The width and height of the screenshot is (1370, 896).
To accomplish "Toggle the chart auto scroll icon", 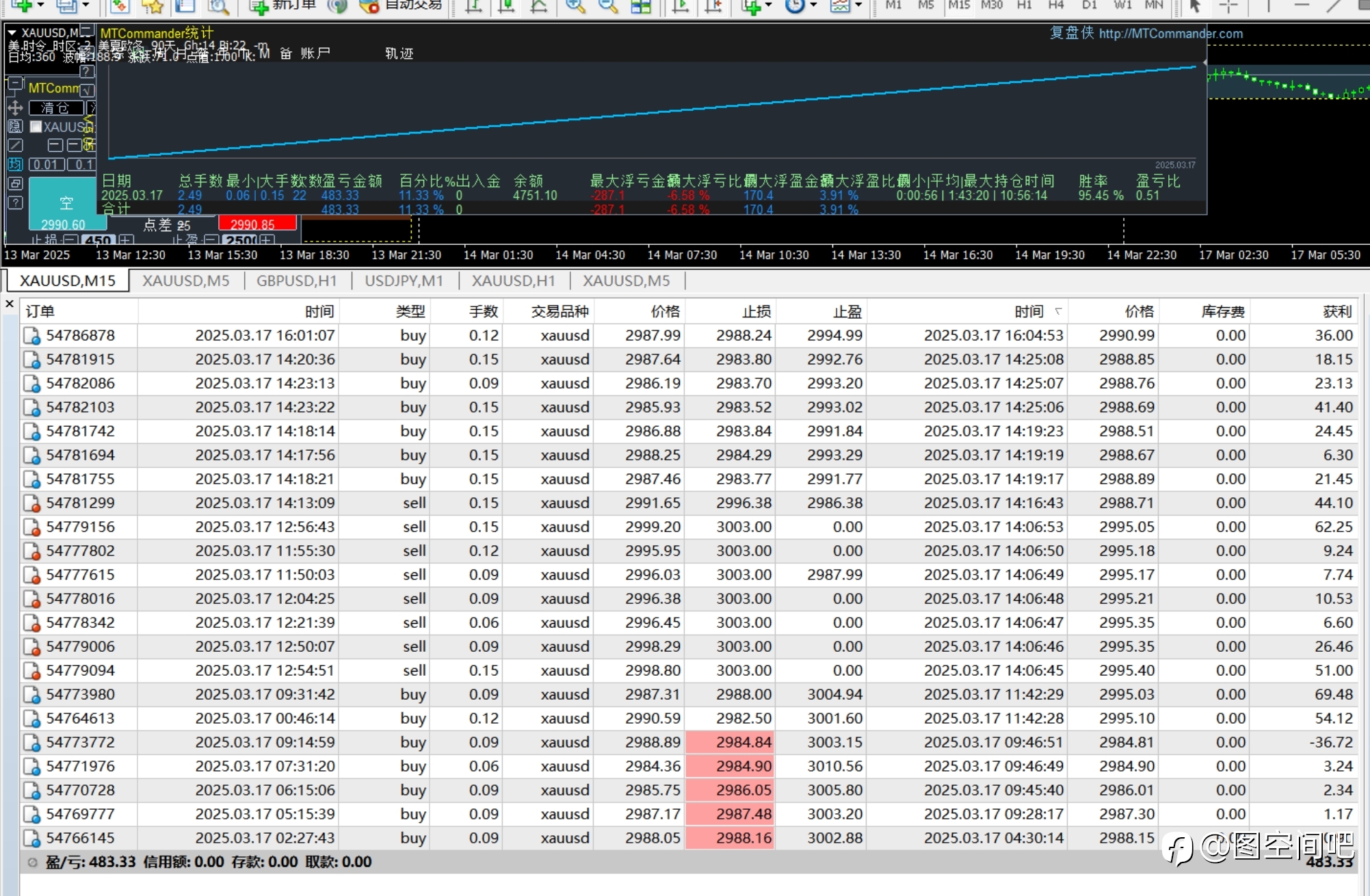I will 681,6.
